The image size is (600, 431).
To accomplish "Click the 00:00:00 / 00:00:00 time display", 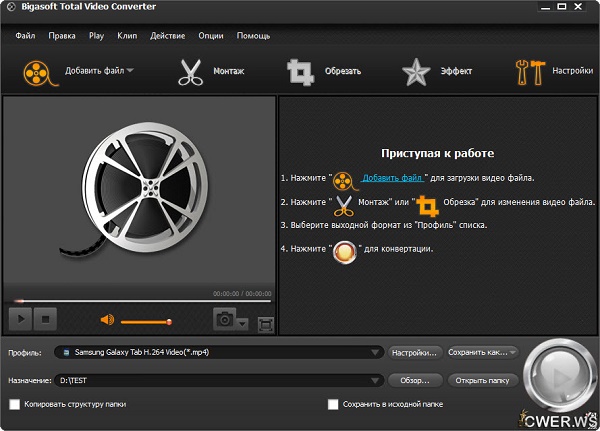I will [242, 294].
